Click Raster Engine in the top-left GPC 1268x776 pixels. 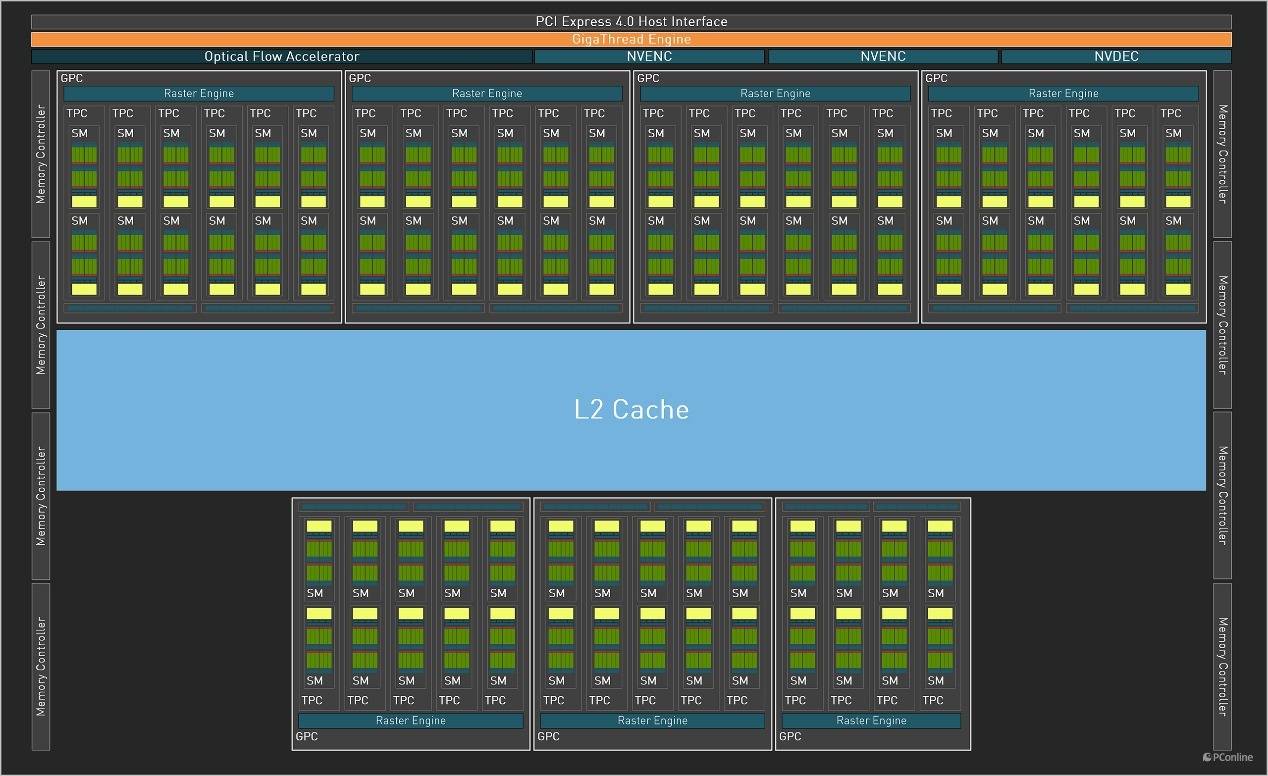pyautogui.click(x=199, y=93)
